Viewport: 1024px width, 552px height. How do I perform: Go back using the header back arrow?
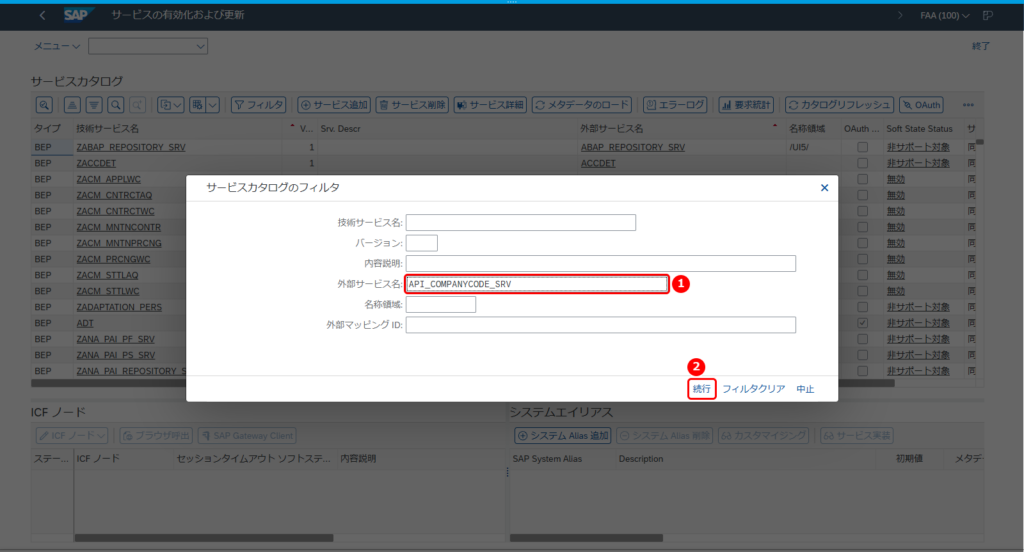(x=42, y=15)
